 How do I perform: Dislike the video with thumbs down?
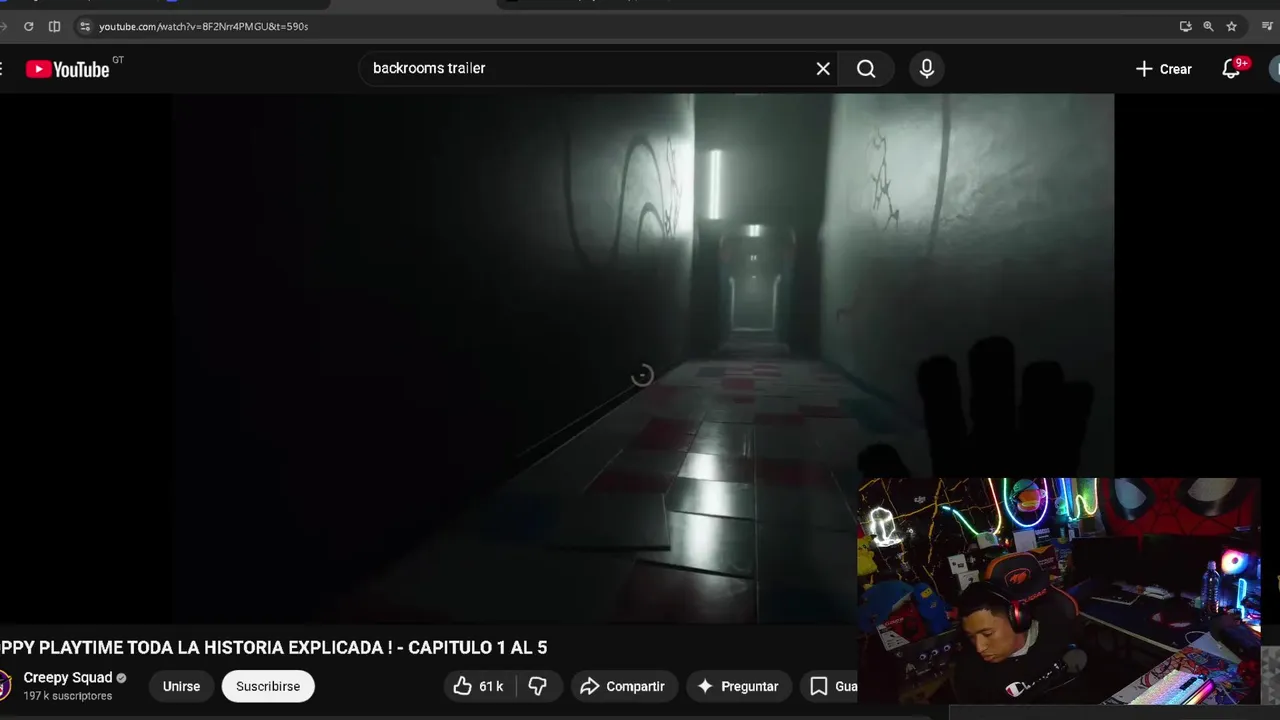point(538,686)
